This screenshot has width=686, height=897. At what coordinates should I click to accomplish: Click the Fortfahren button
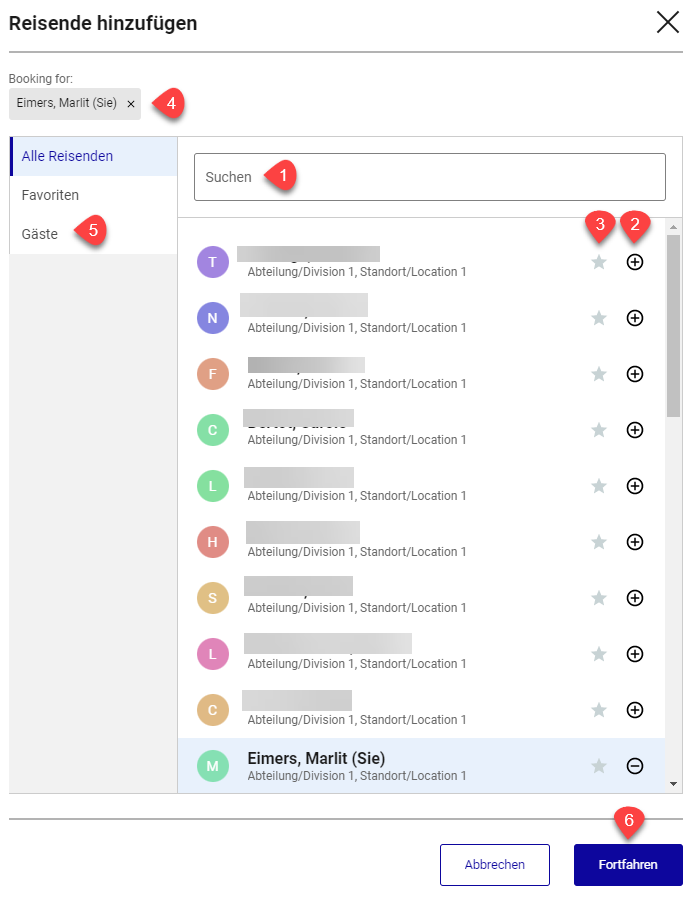(x=628, y=864)
